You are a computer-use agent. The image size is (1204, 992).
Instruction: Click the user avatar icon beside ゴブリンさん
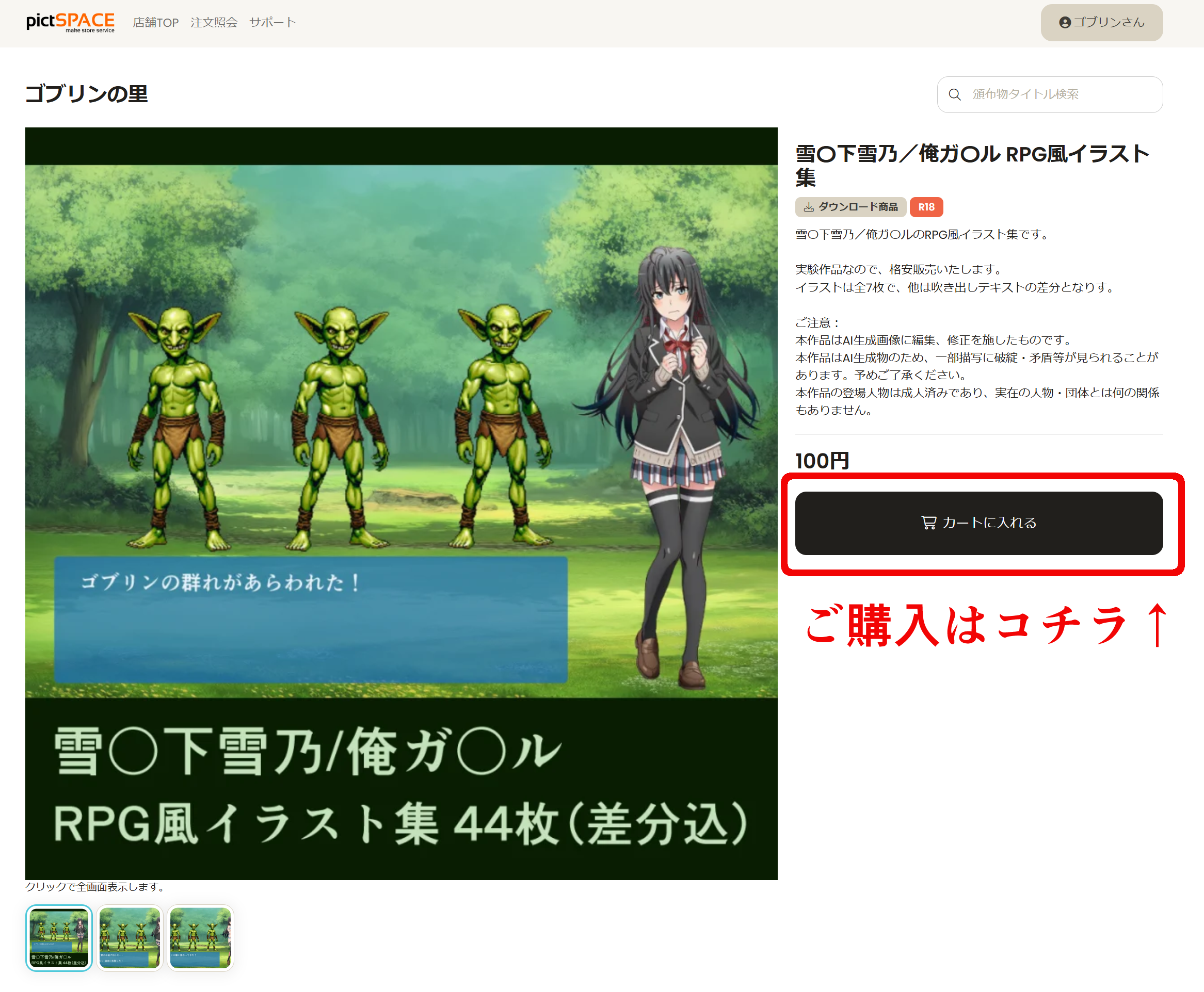[x=1065, y=22]
